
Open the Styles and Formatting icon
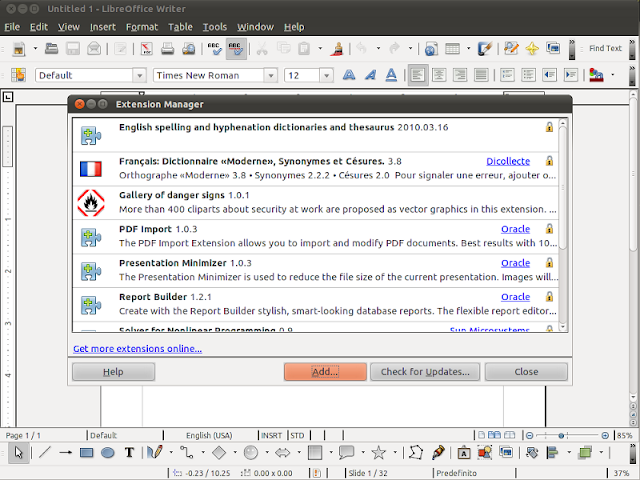18,75
